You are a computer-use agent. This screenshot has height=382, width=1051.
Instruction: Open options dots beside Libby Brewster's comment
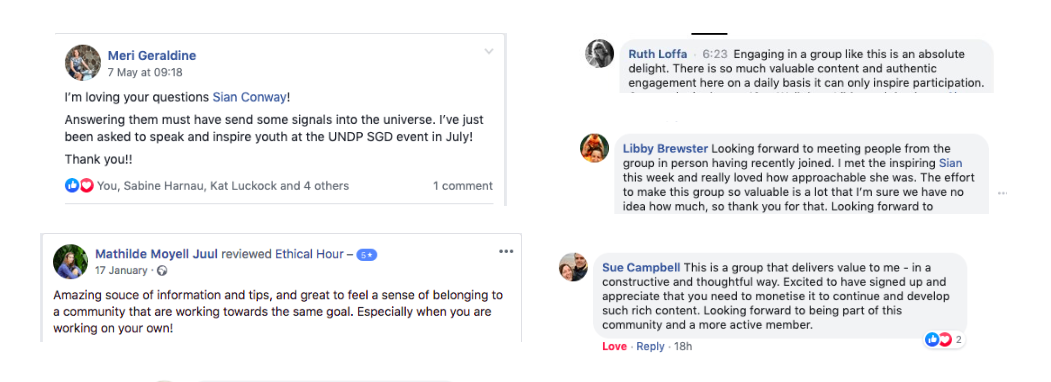[x=1002, y=193]
